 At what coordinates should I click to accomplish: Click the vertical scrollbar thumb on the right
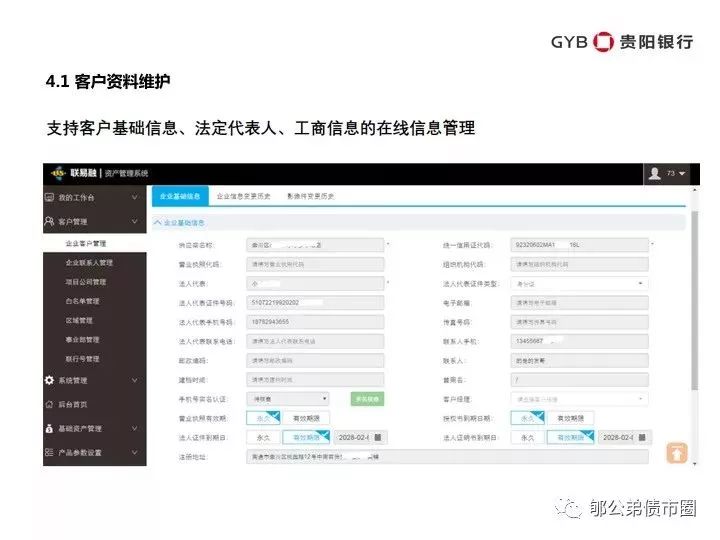click(x=695, y=300)
